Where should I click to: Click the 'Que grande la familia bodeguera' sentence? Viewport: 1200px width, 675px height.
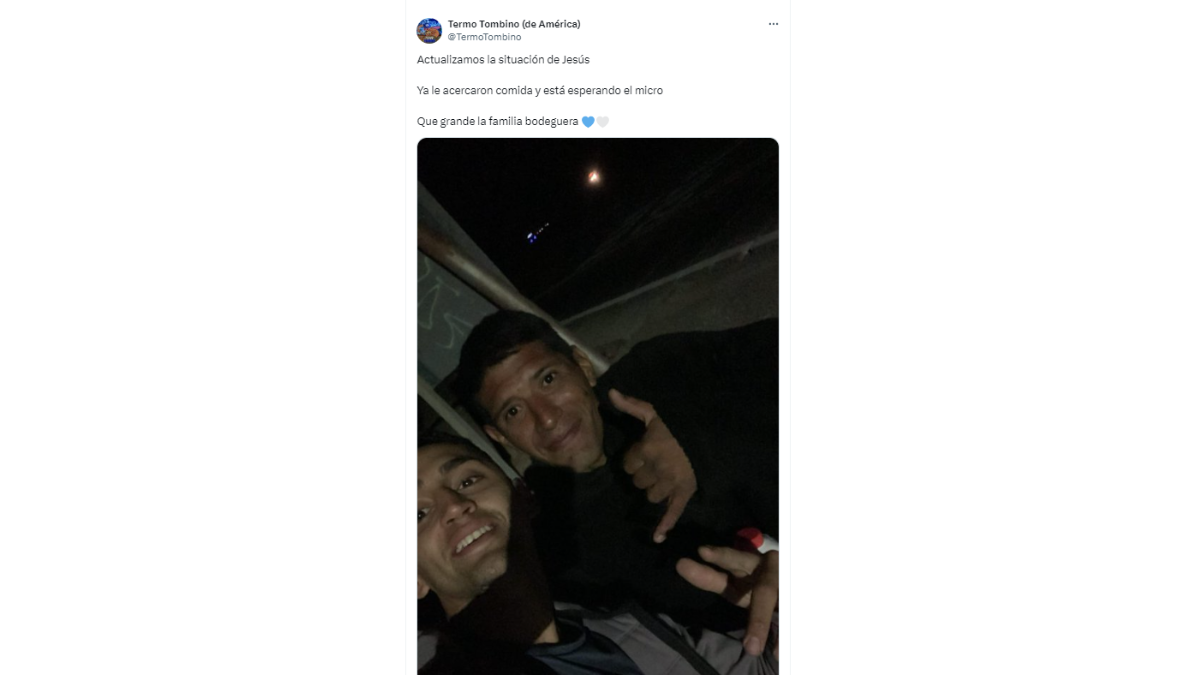coord(497,121)
